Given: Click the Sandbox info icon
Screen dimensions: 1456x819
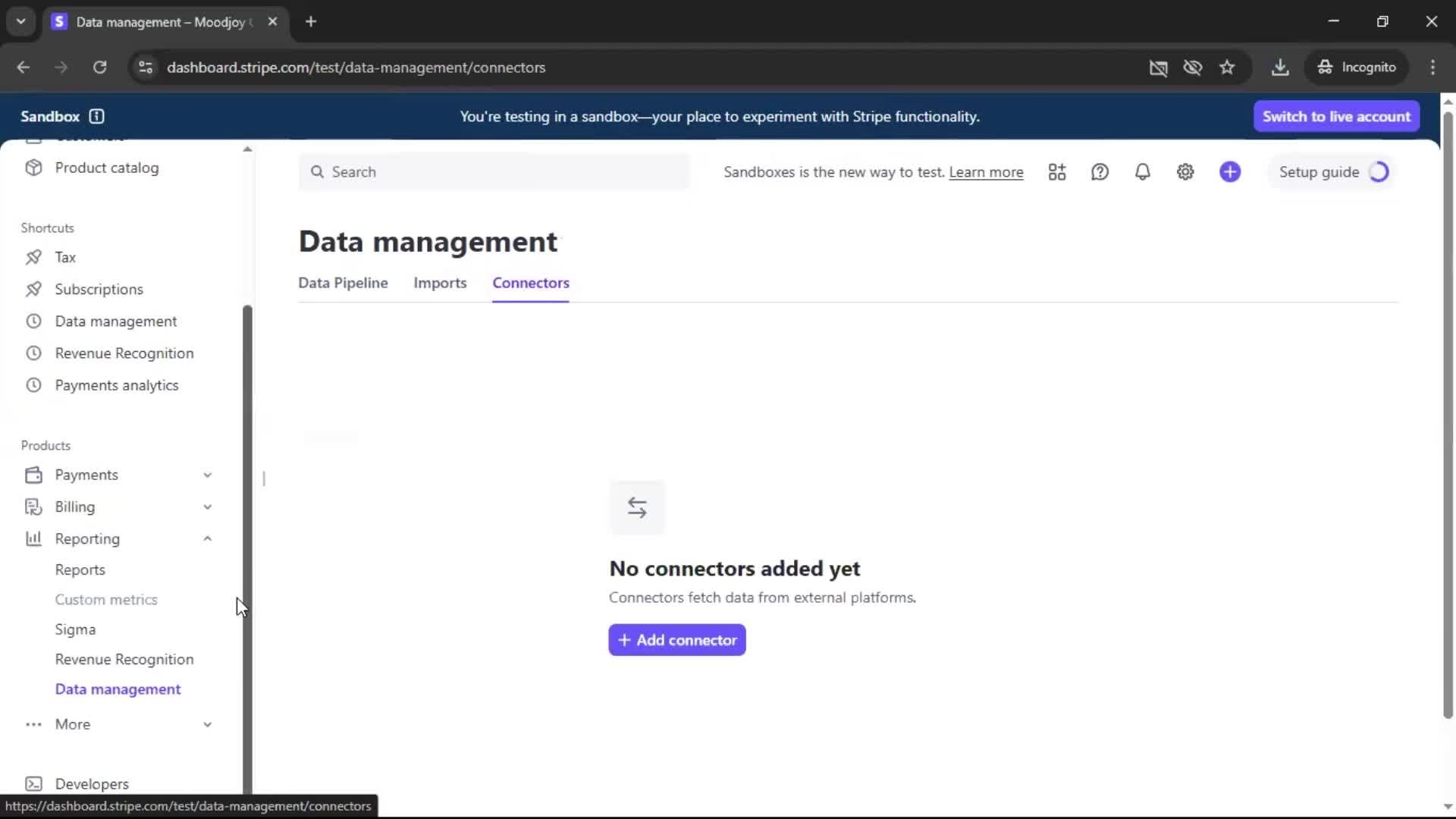Looking at the screenshot, I should tap(96, 116).
